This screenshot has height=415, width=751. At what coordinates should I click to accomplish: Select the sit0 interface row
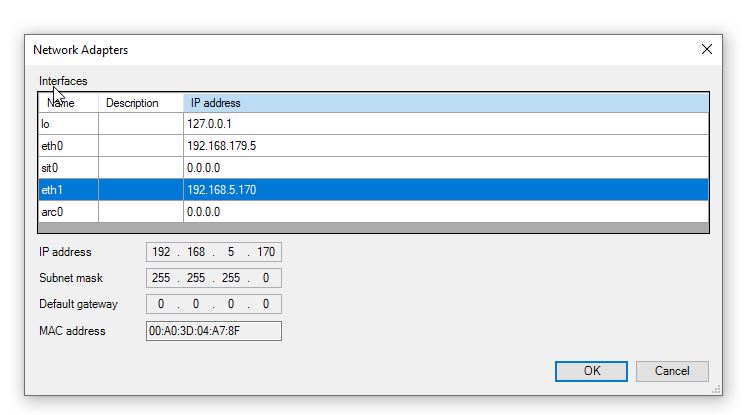pyautogui.click(x=373, y=168)
